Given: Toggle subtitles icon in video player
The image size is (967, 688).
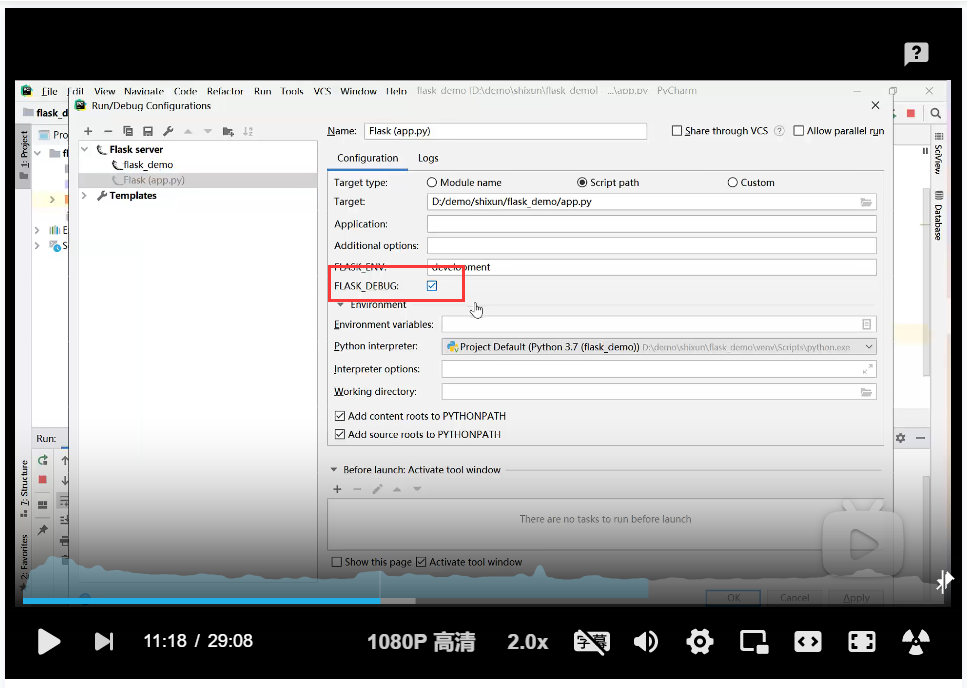Looking at the screenshot, I should (591, 642).
